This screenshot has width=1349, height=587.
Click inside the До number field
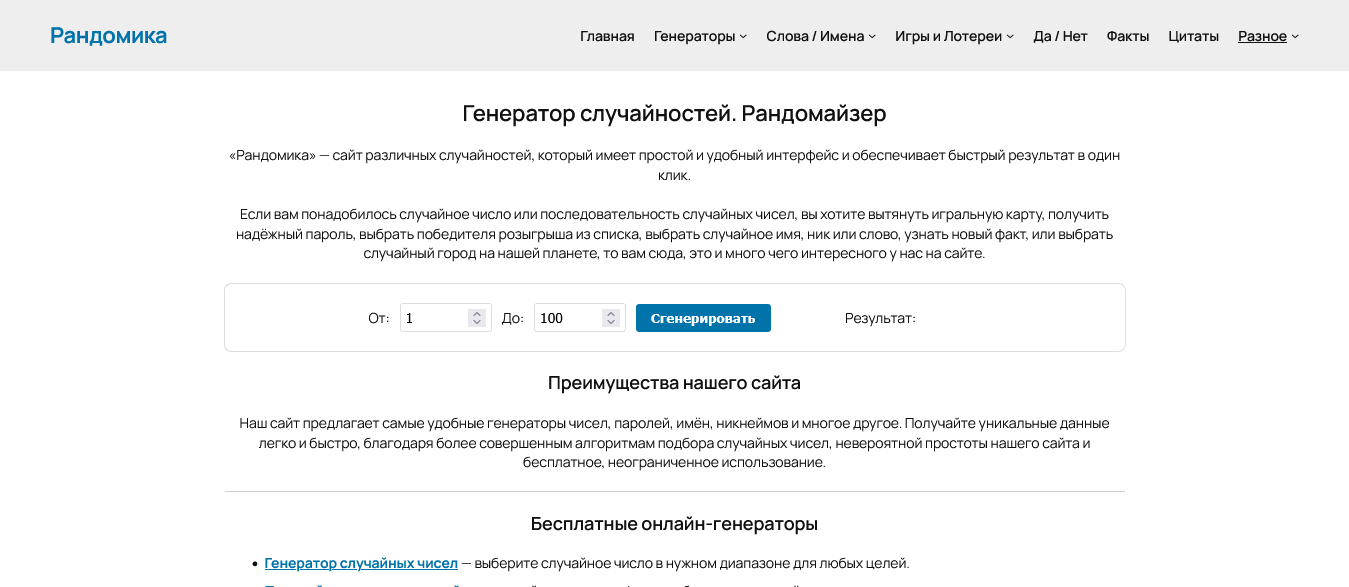[x=566, y=318]
